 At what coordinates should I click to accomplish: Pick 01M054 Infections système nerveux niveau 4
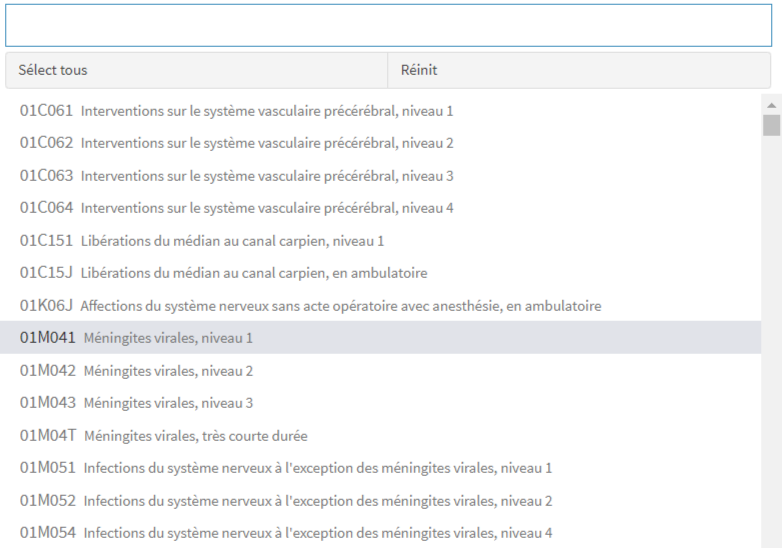[286, 533]
